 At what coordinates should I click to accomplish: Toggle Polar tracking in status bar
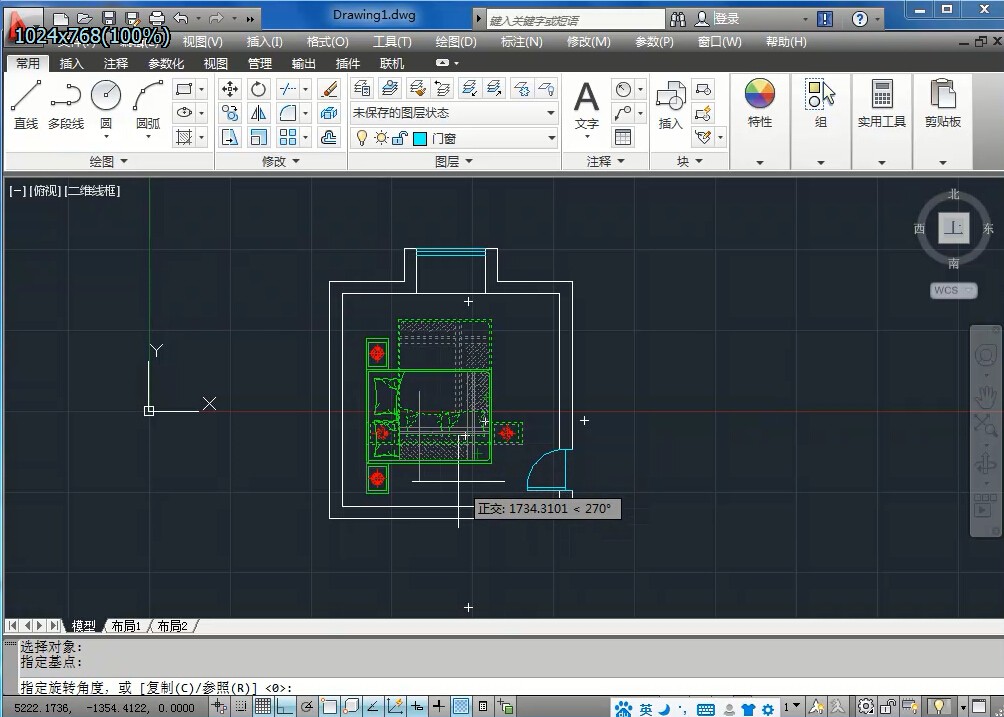(x=307, y=707)
